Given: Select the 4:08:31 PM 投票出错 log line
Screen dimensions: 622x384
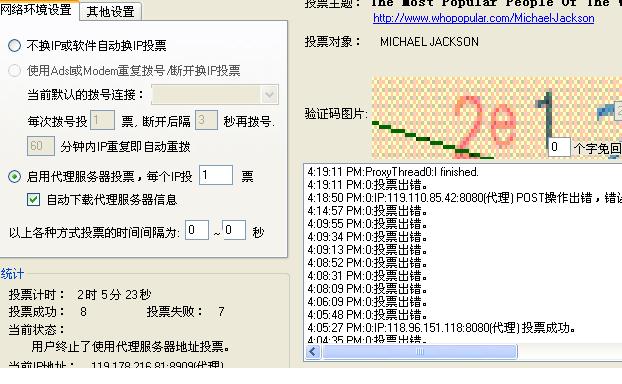Looking at the screenshot, I should pyautogui.click(x=367, y=276).
